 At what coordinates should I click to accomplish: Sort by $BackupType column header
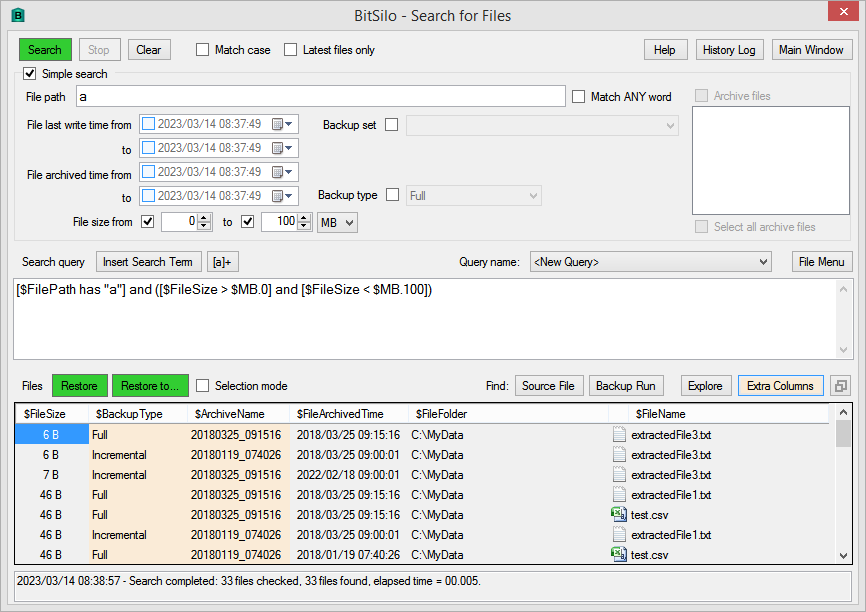pos(136,414)
